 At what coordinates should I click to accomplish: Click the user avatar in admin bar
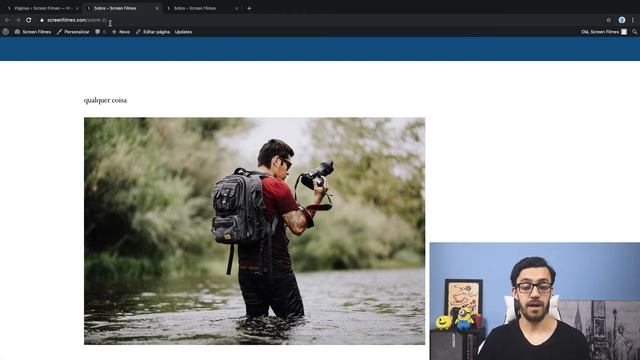click(x=624, y=32)
